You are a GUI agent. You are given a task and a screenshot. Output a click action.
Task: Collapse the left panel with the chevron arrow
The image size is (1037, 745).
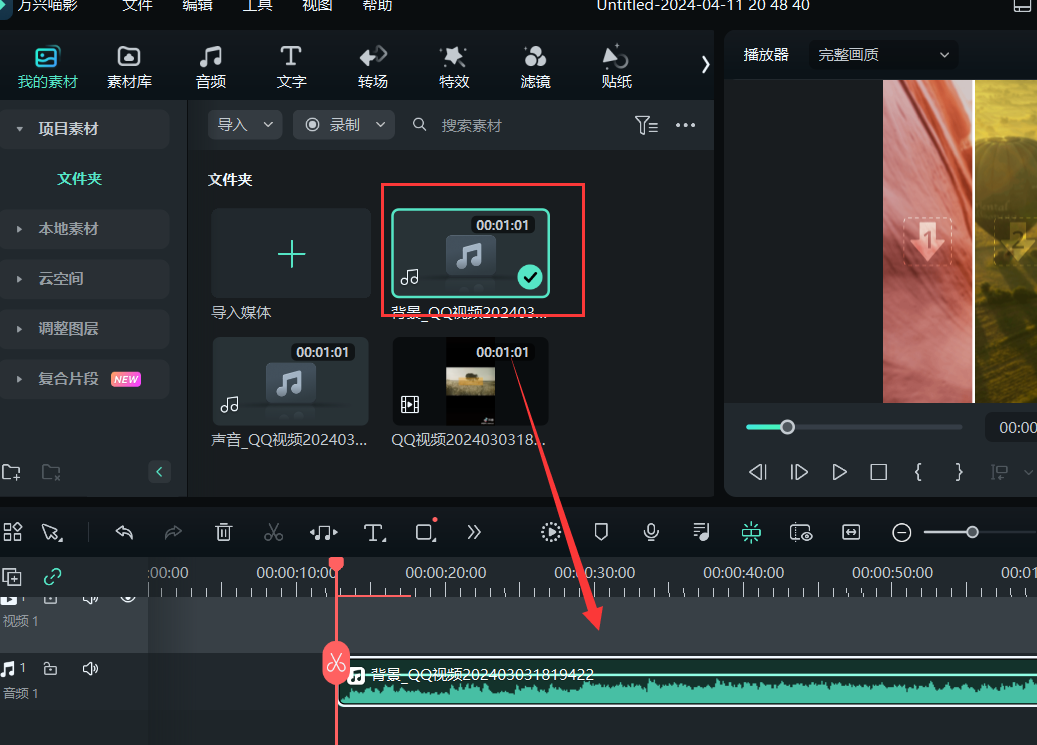(x=159, y=471)
